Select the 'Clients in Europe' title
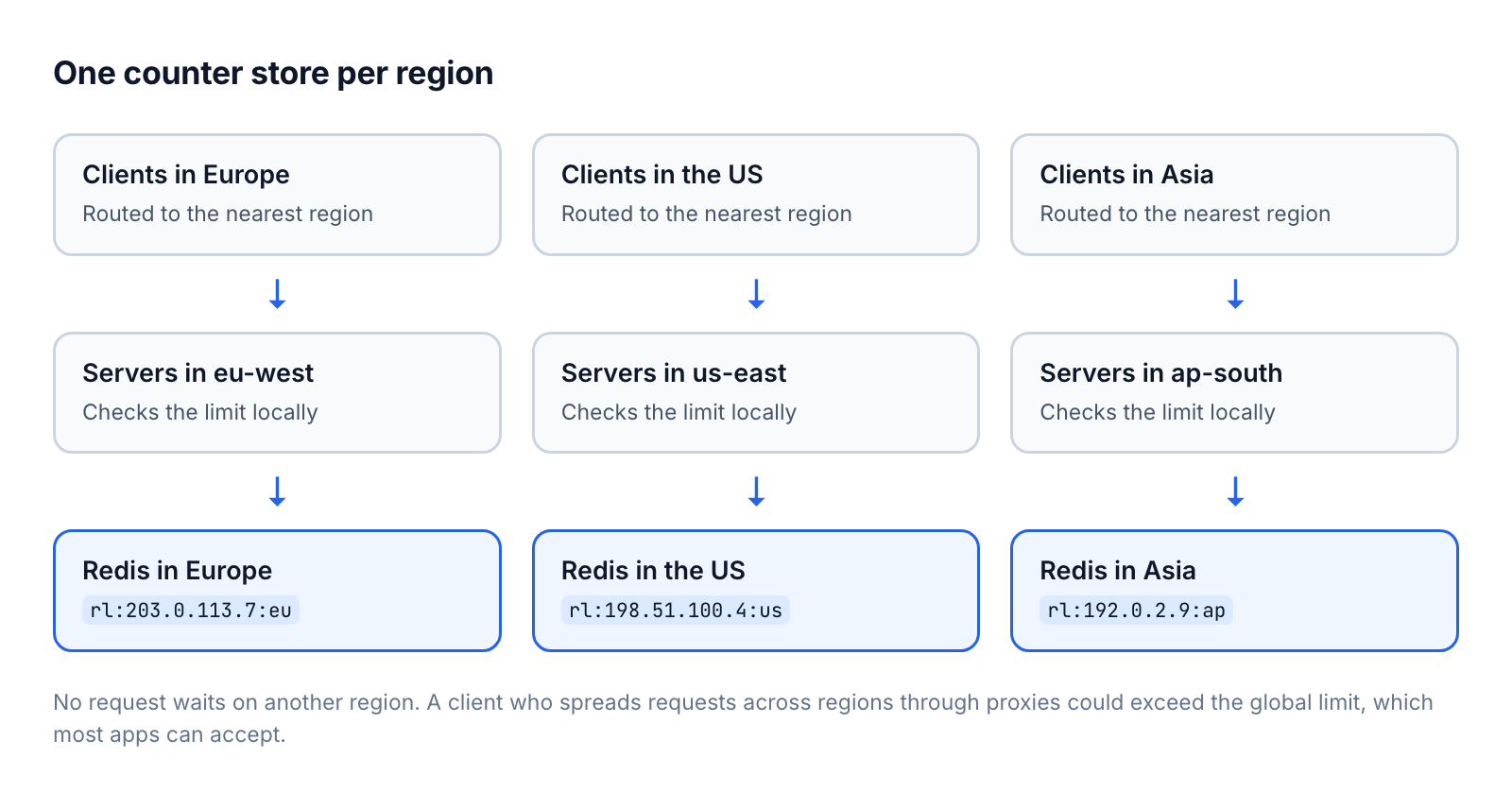Viewport: 1512px width, 792px height. pos(186,175)
